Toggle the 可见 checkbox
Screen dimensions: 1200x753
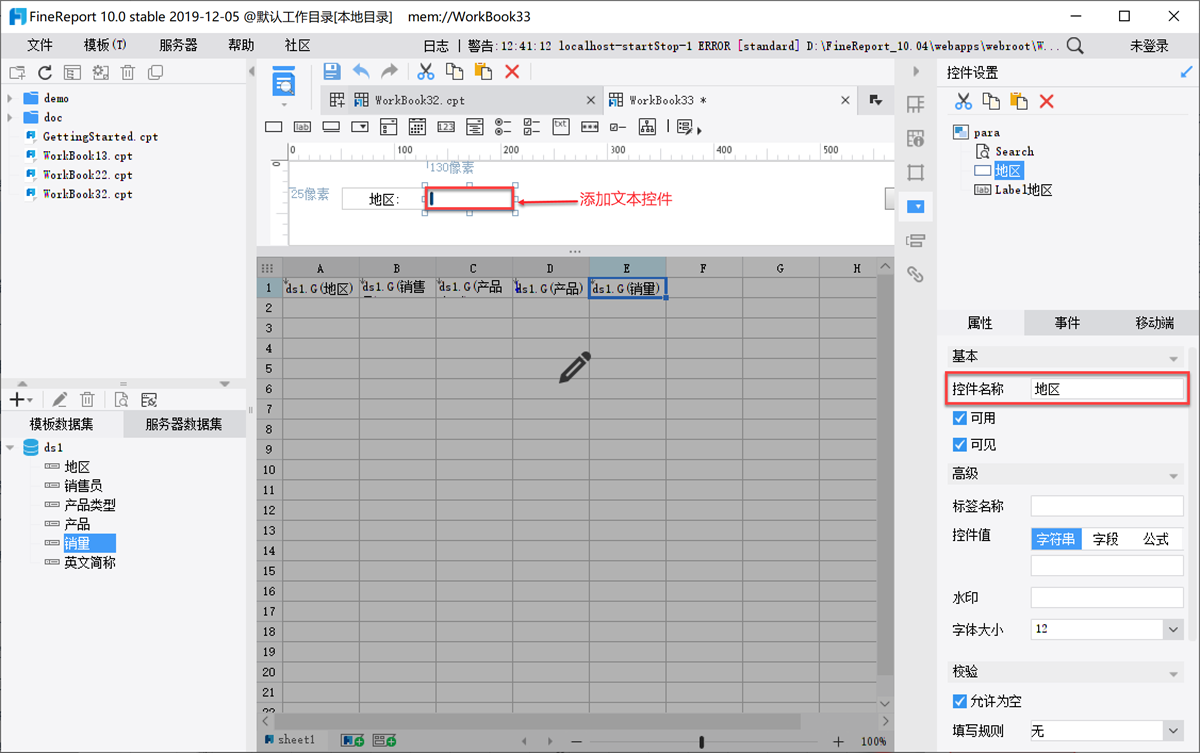point(960,444)
